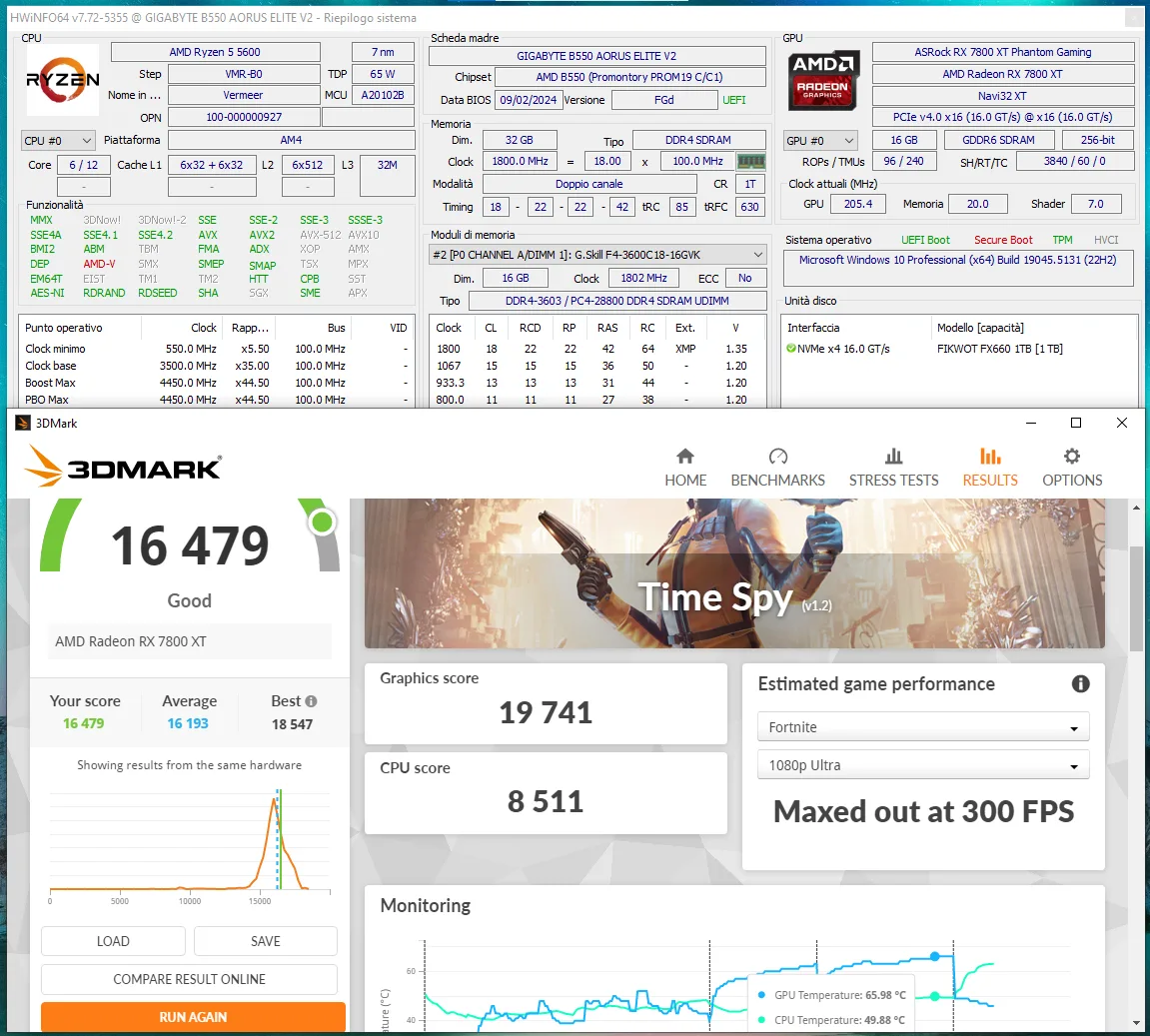The image size is (1150, 1036).
Task: Click the memory module chip icon next to 100.0 MHz
Action: click(750, 161)
